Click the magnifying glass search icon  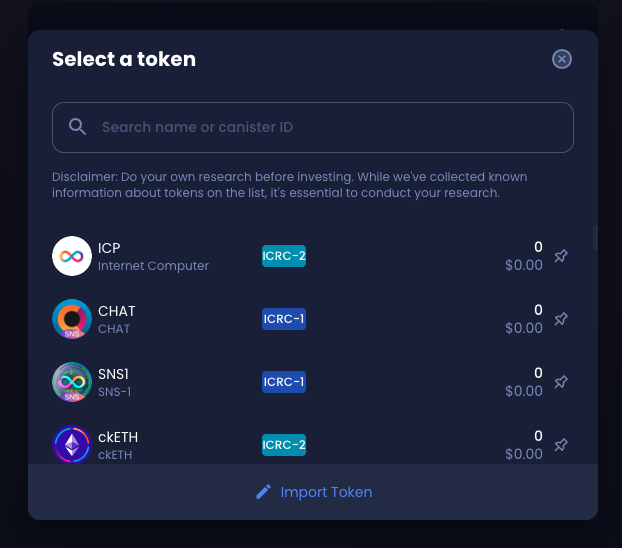coord(77,127)
